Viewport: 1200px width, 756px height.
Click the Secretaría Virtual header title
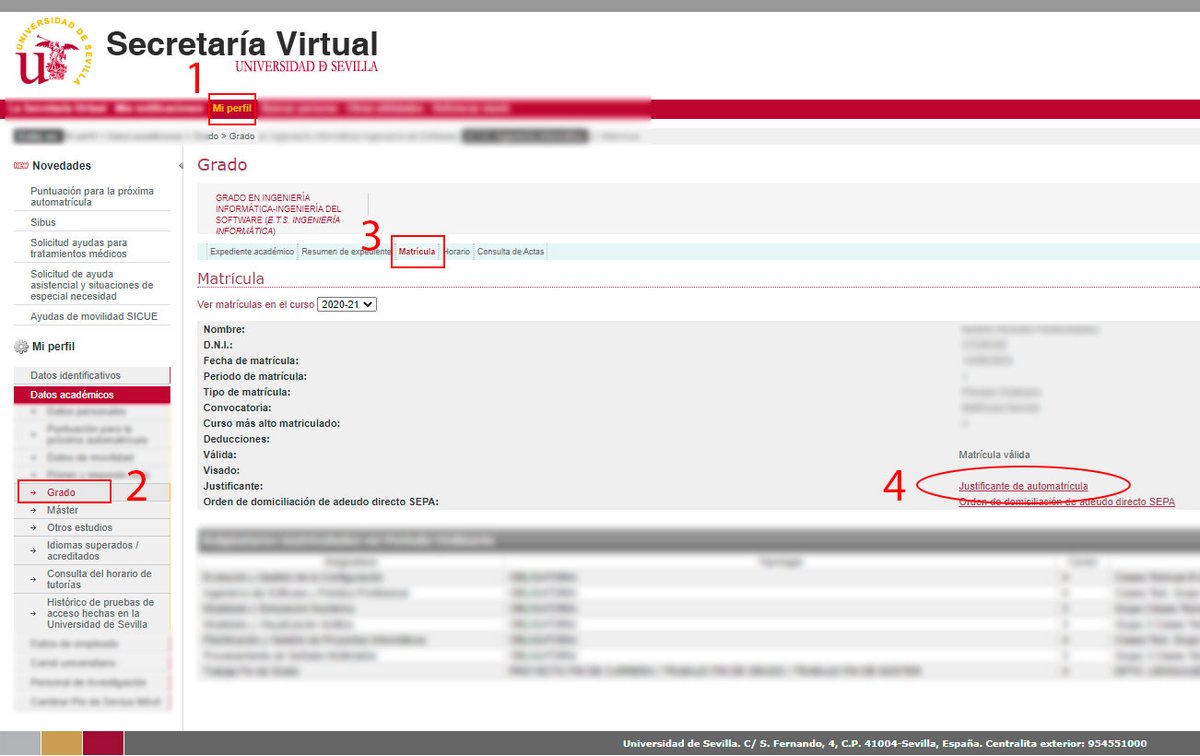pos(242,44)
